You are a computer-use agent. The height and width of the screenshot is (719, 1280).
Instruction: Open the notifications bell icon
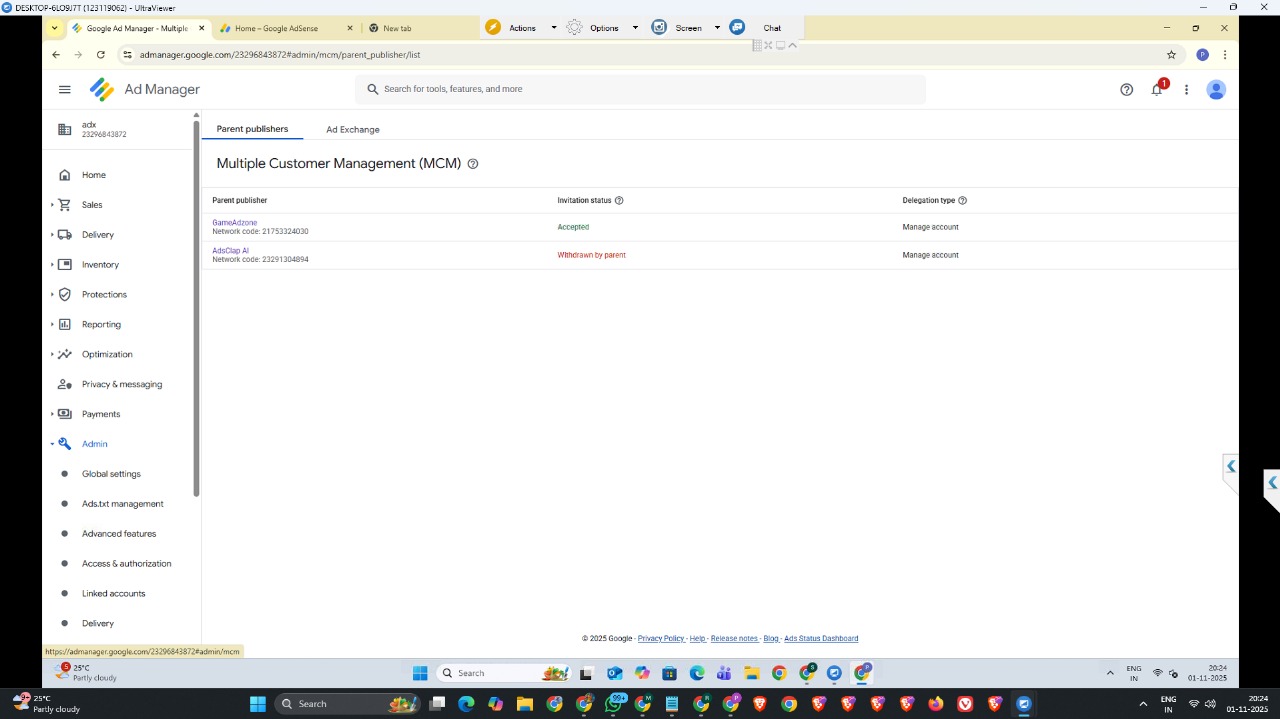(x=1157, y=90)
